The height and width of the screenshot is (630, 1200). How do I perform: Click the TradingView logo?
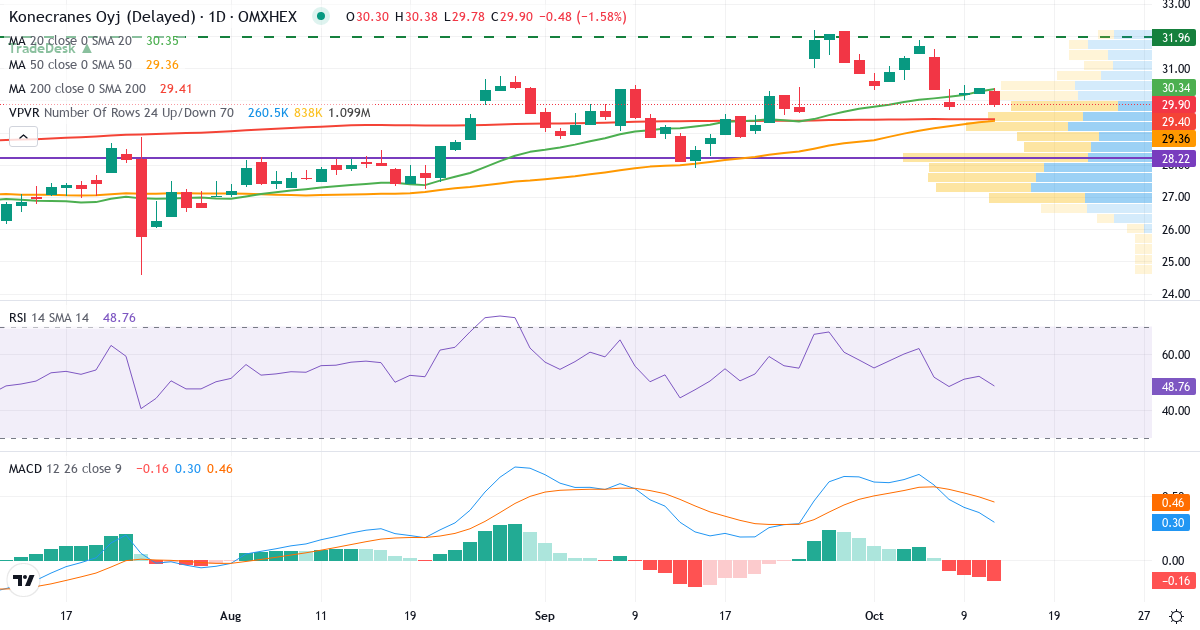coord(23,580)
